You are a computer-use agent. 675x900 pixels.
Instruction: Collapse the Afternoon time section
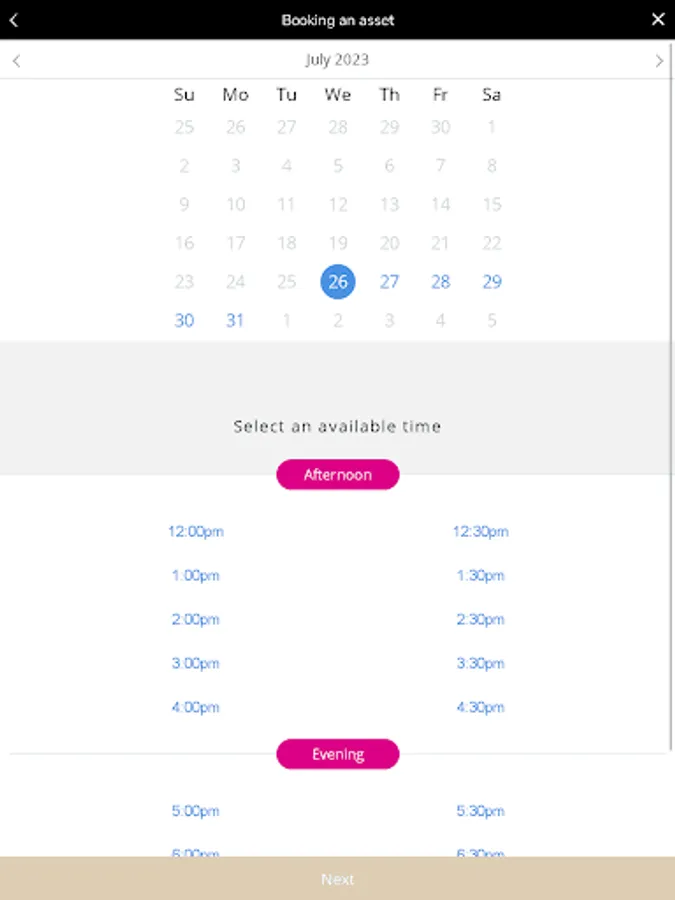(x=338, y=475)
